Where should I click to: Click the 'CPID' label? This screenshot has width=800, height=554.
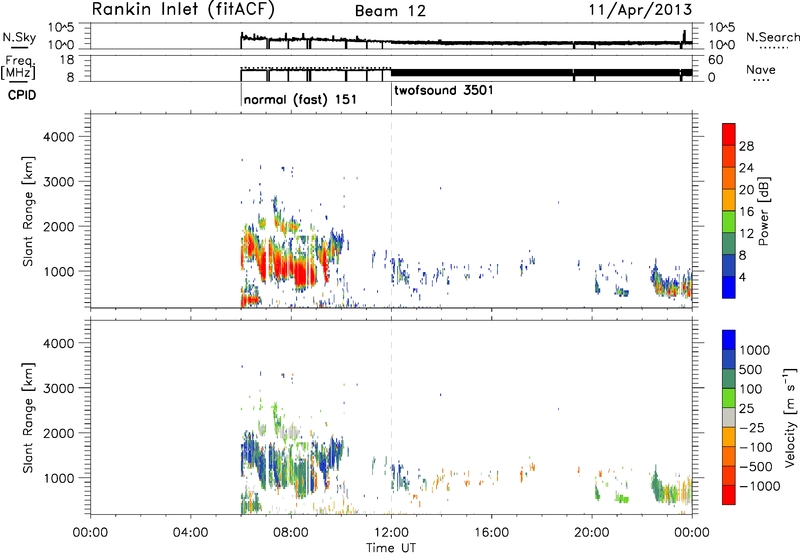(22, 95)
